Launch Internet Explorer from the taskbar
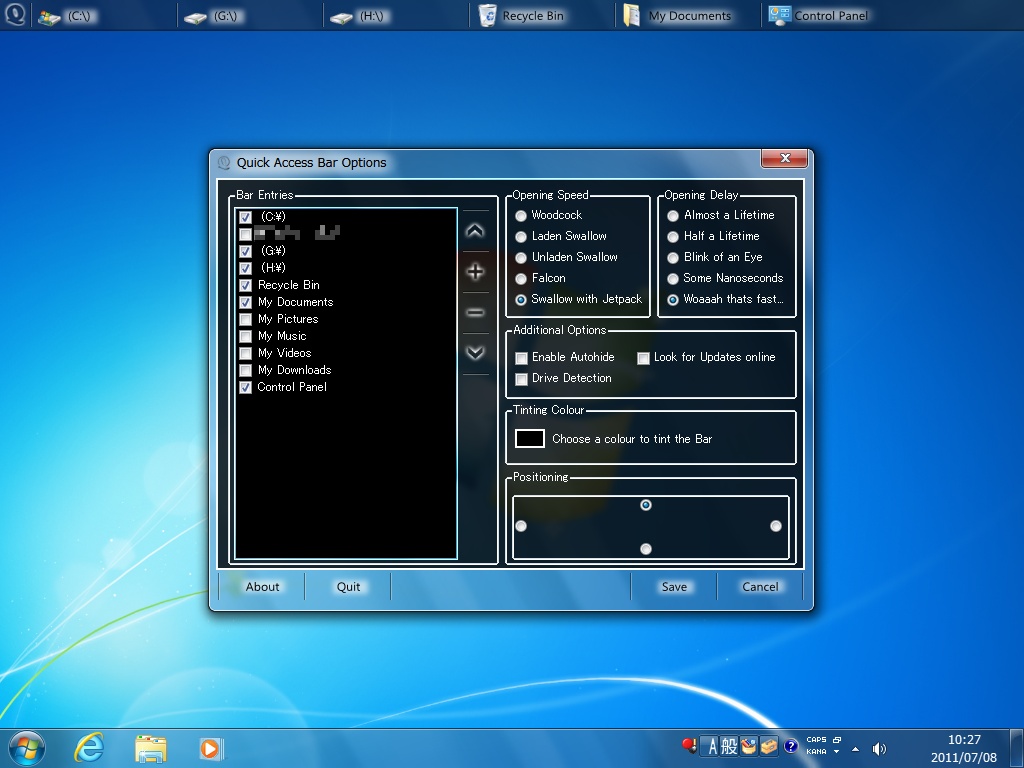The image size is (1024, 768). pyautogui.click(x=89, y=747)
